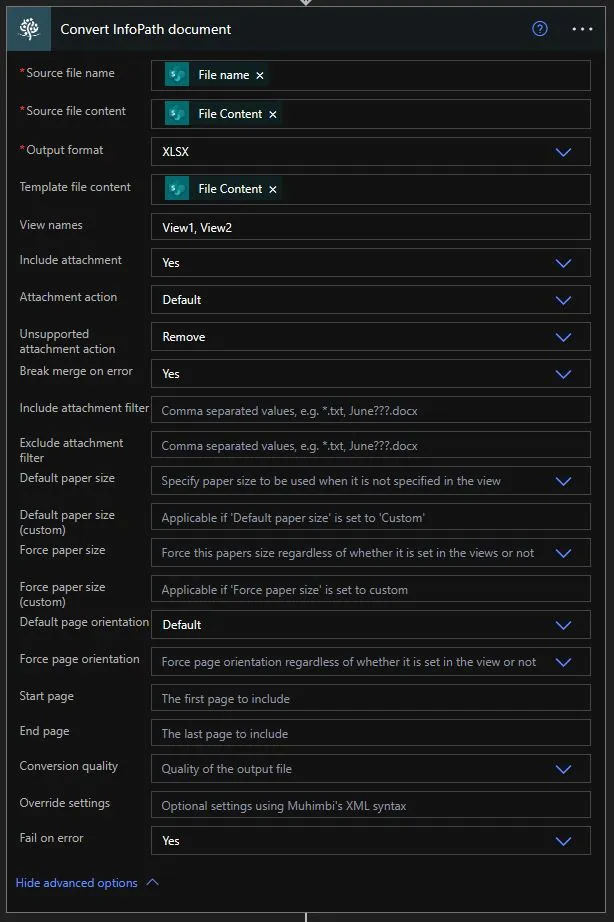
Task: Remove File Content token from Source file content
Action: [x=272, y=114]
